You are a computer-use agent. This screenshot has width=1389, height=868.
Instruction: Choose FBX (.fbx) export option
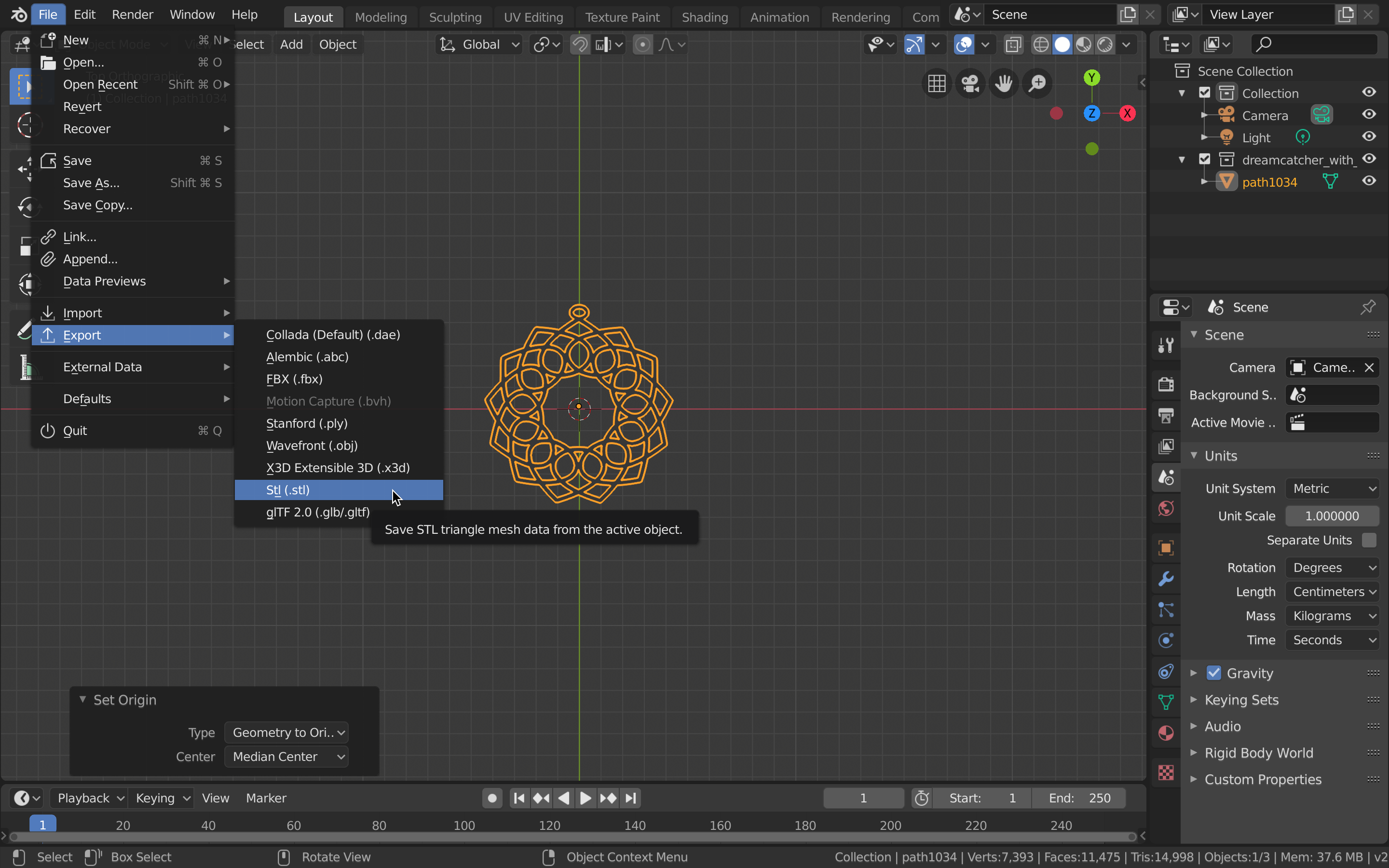point(339,379)
